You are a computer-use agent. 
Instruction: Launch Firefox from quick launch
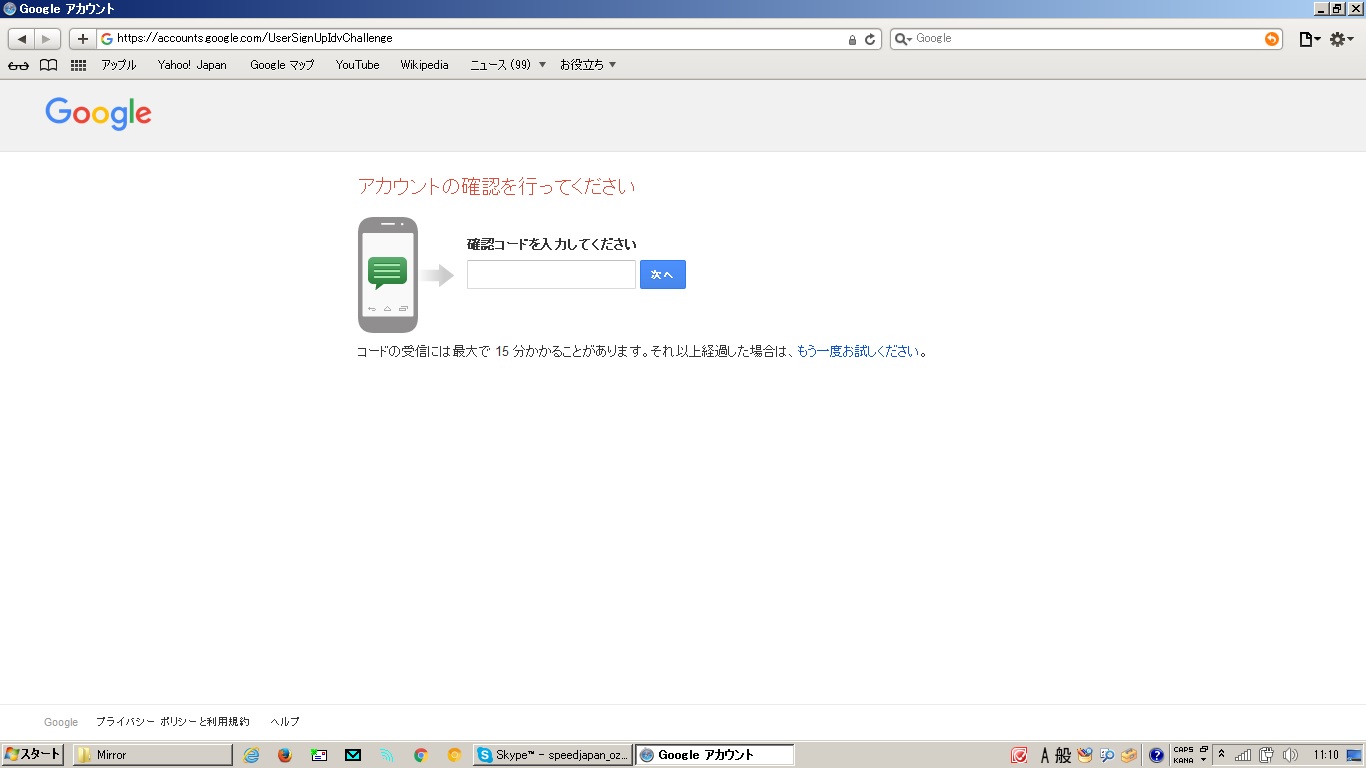285,755
